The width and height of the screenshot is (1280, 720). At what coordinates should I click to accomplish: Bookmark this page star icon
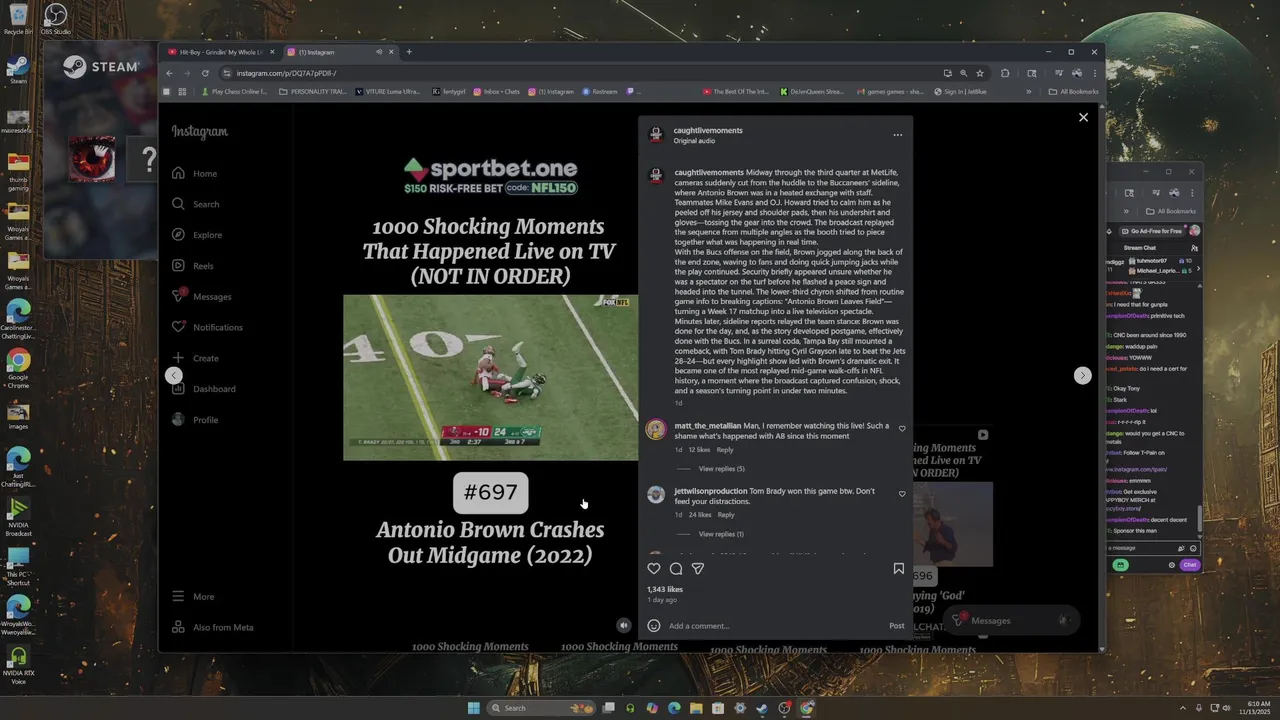(980, 73)
